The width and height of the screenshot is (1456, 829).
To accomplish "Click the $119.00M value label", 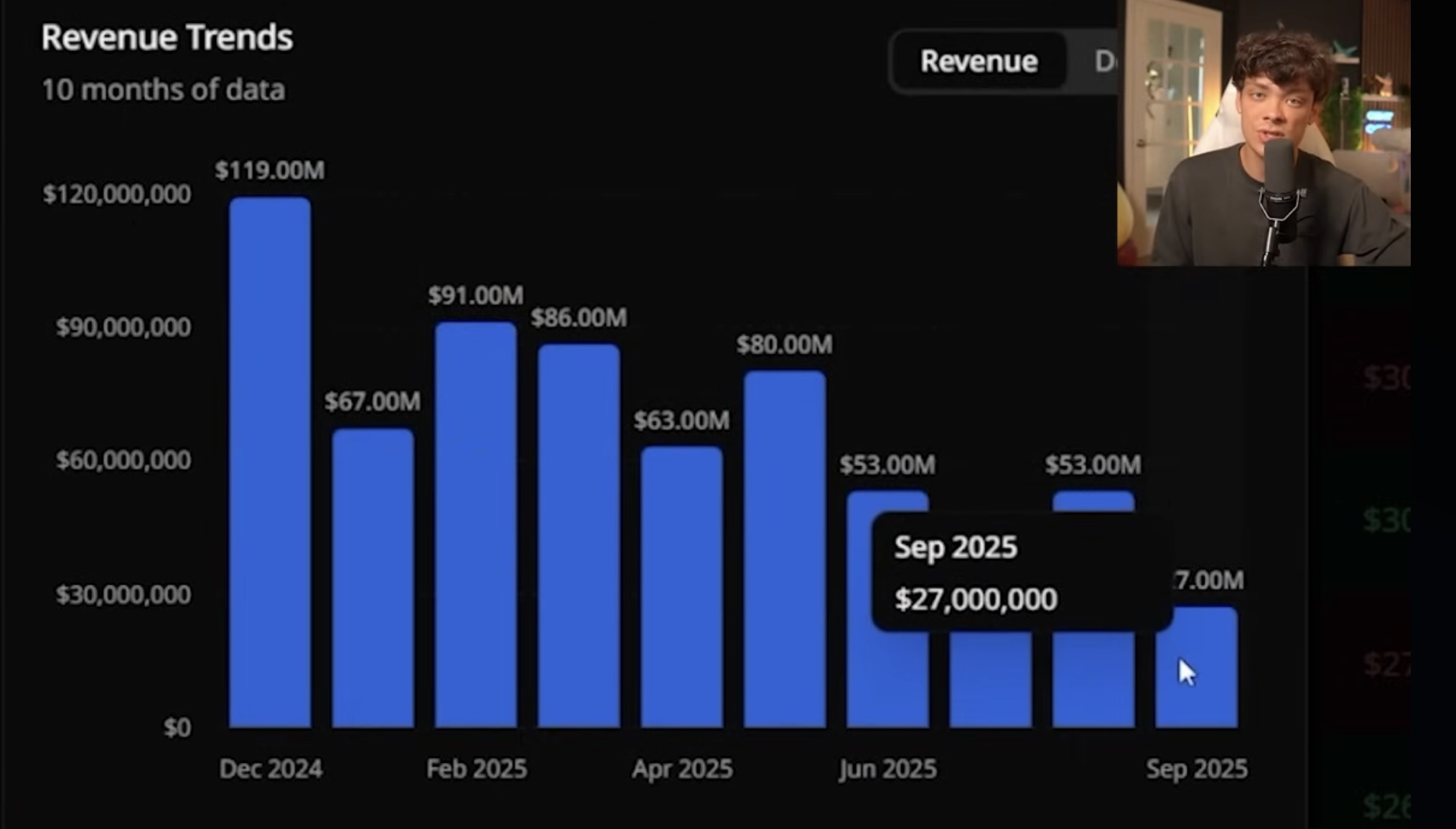I will point(270,170).
